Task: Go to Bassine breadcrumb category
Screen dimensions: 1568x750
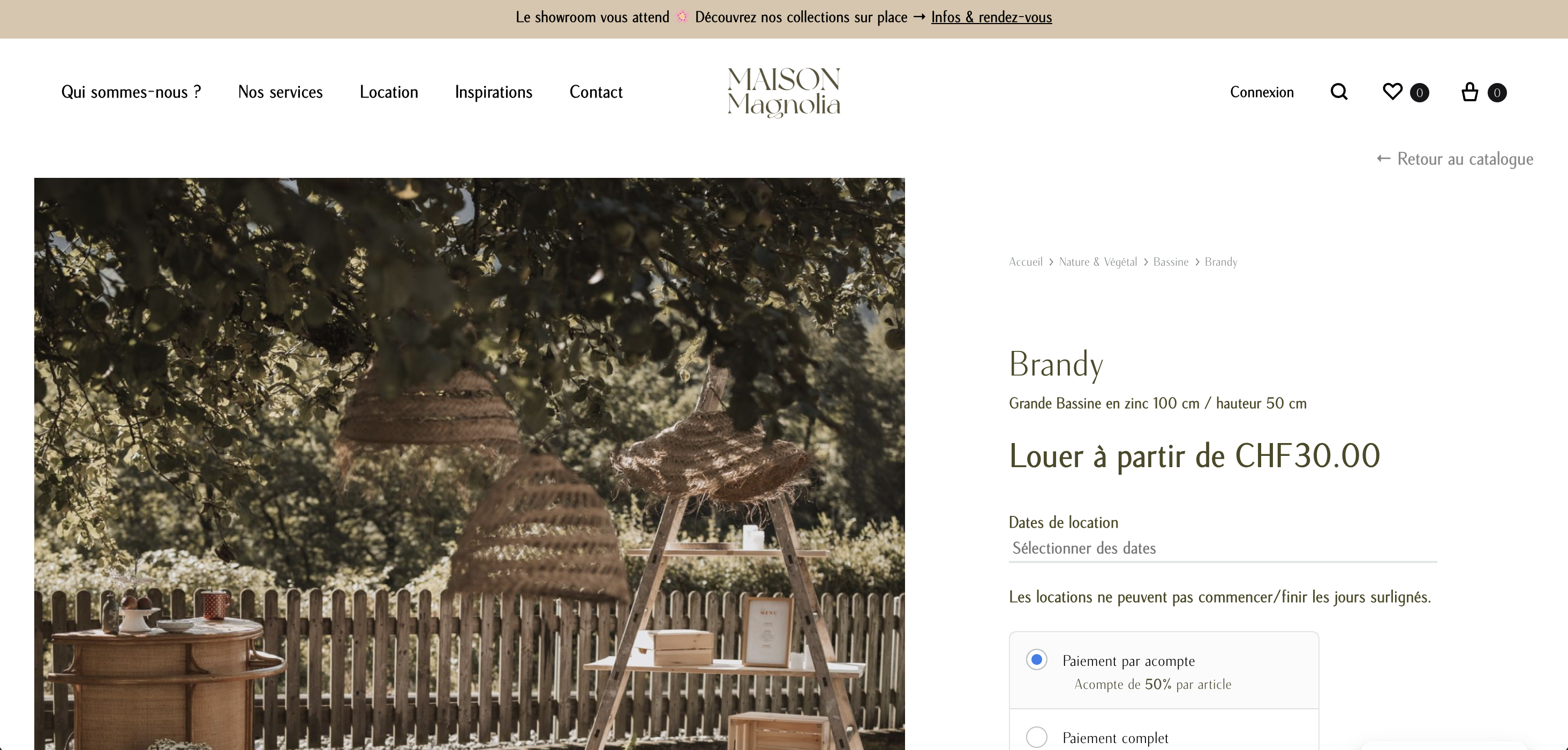Action: click(1171, 262)
